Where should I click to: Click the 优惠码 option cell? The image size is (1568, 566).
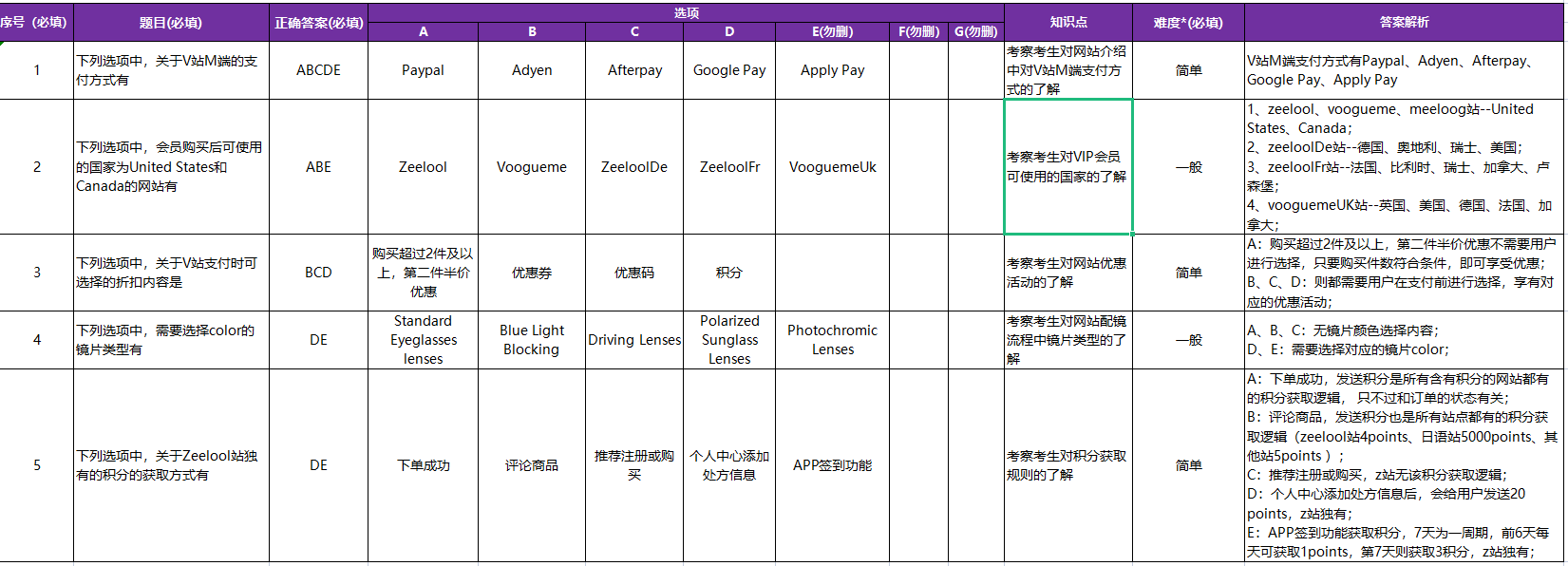click(x=634, y=273)
